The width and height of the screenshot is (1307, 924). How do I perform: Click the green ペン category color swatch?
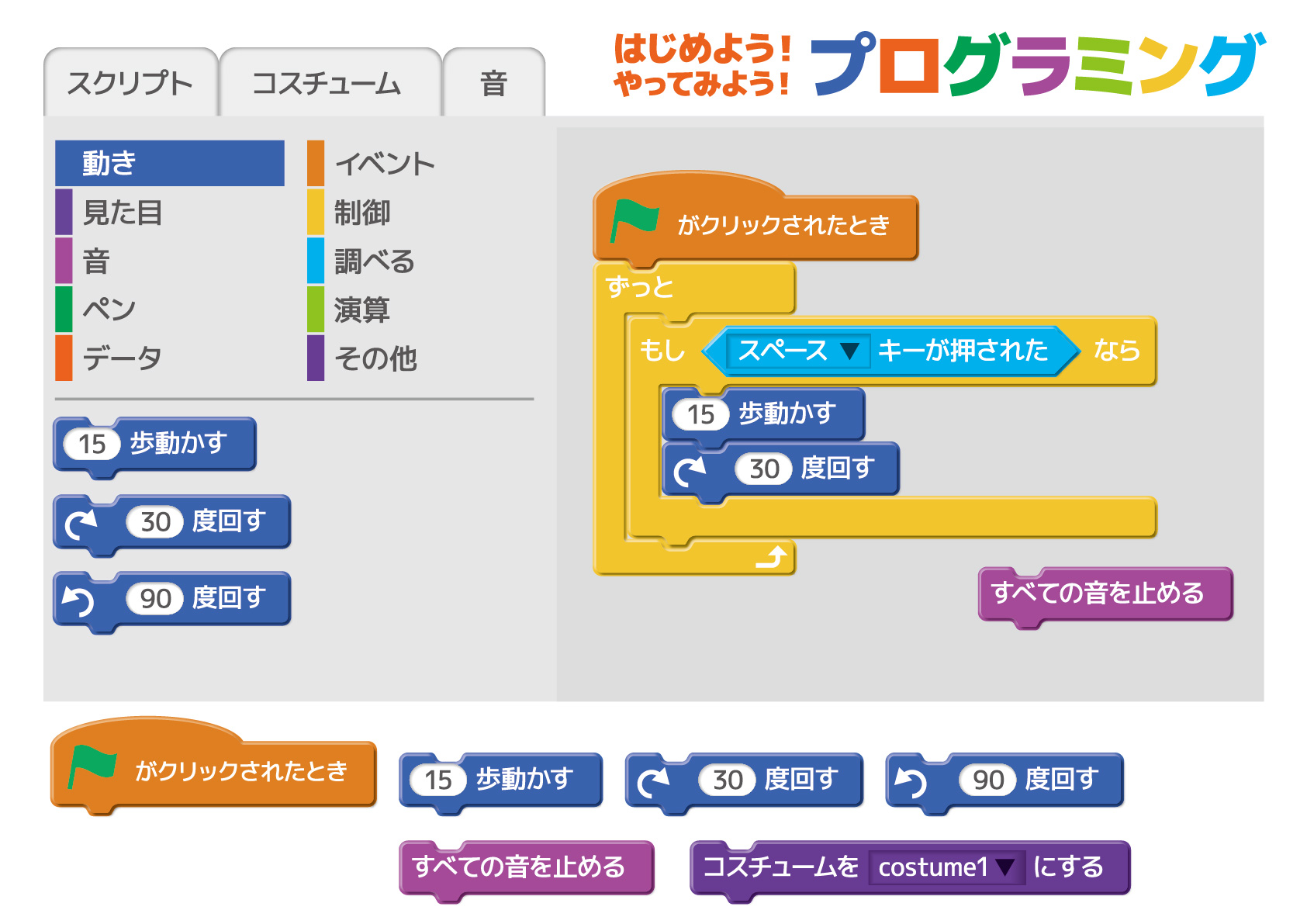tap(64, 310)
